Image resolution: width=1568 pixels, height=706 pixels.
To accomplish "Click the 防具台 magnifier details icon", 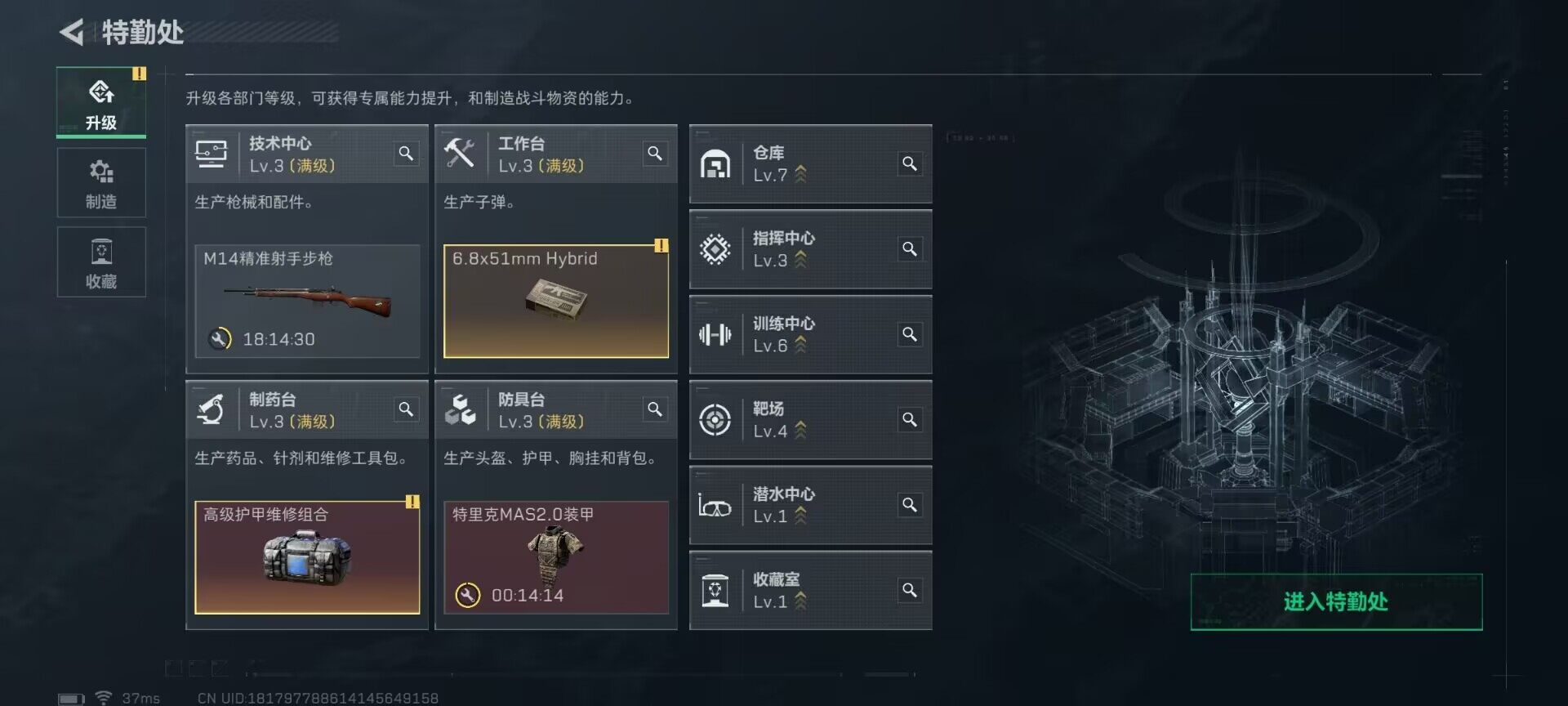I will coord(655,409).
